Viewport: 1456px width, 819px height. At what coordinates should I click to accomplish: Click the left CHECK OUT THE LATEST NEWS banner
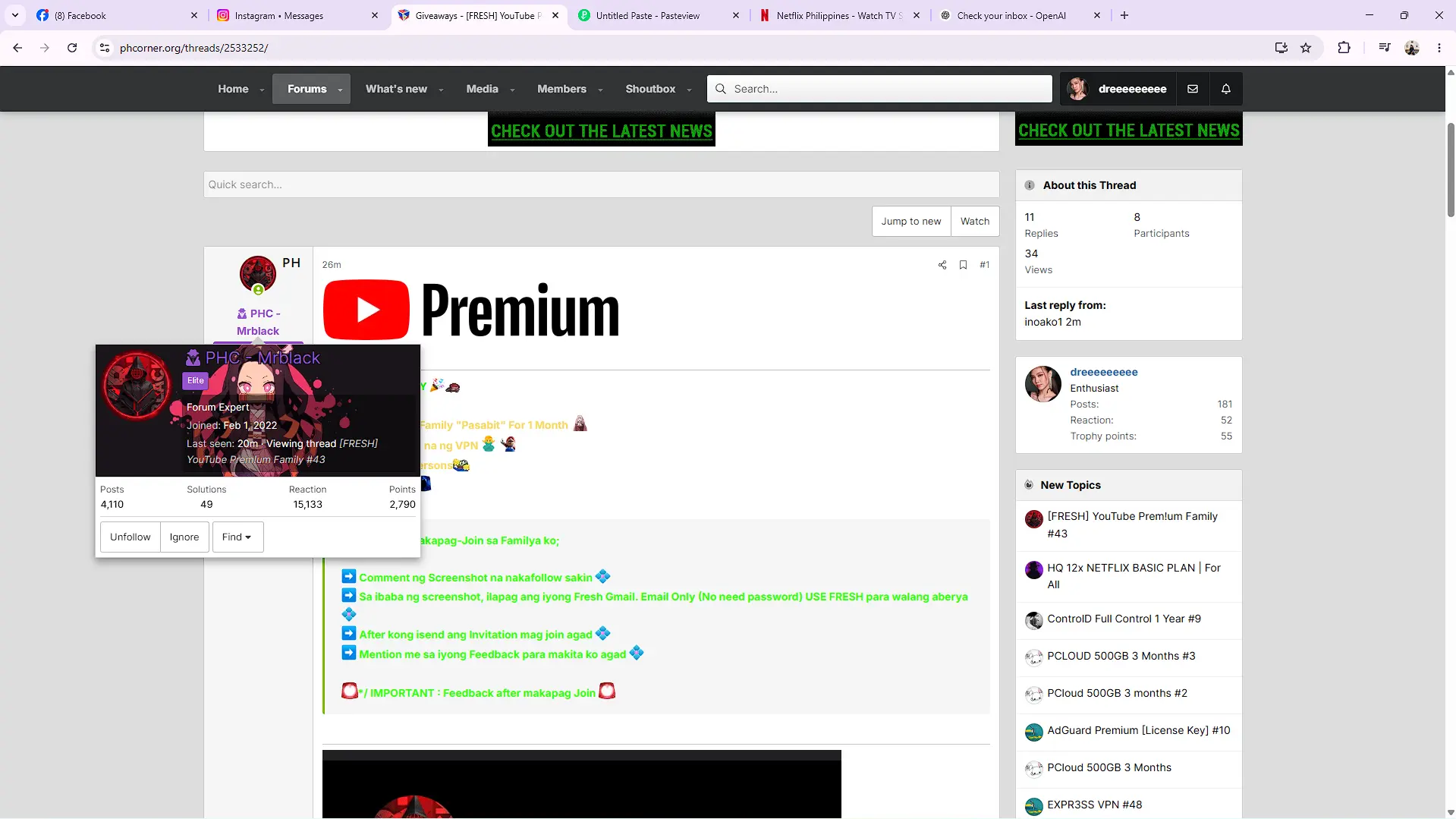click(601, 130)
